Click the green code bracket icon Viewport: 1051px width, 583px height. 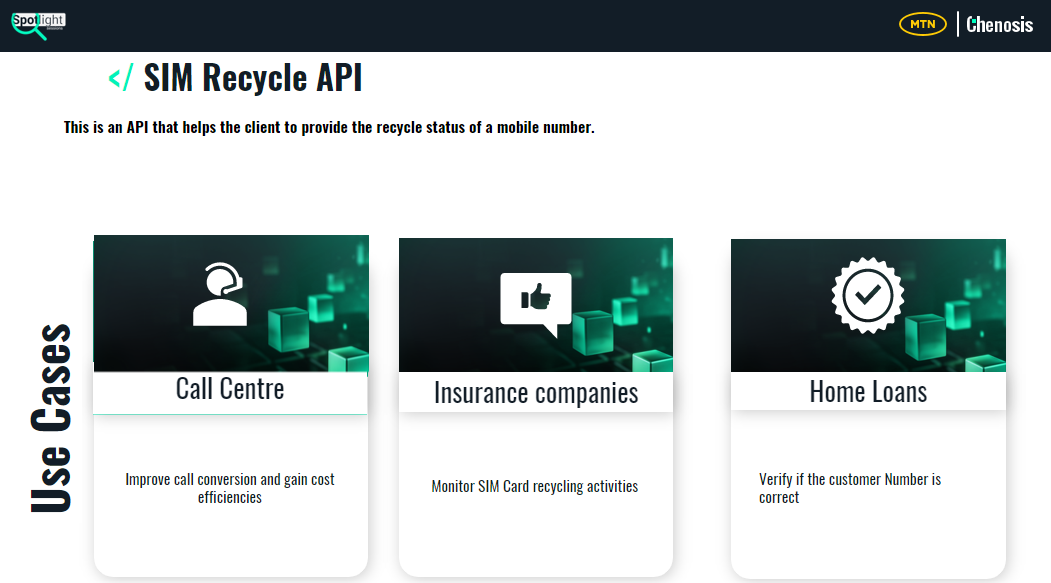pyautogui.click(x=121, y=77)
